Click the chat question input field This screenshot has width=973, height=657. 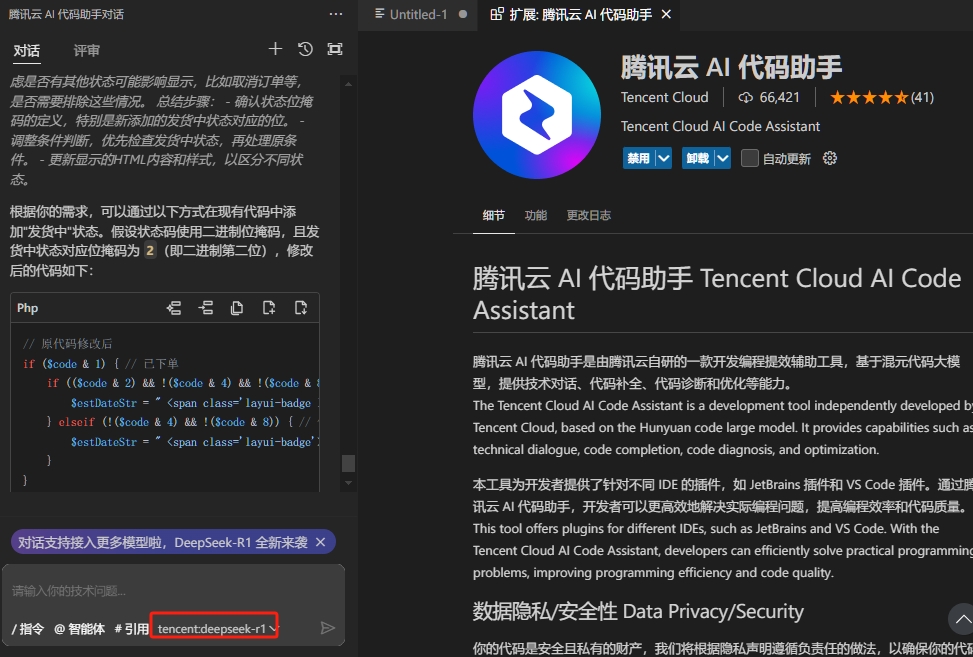(173, 591)
